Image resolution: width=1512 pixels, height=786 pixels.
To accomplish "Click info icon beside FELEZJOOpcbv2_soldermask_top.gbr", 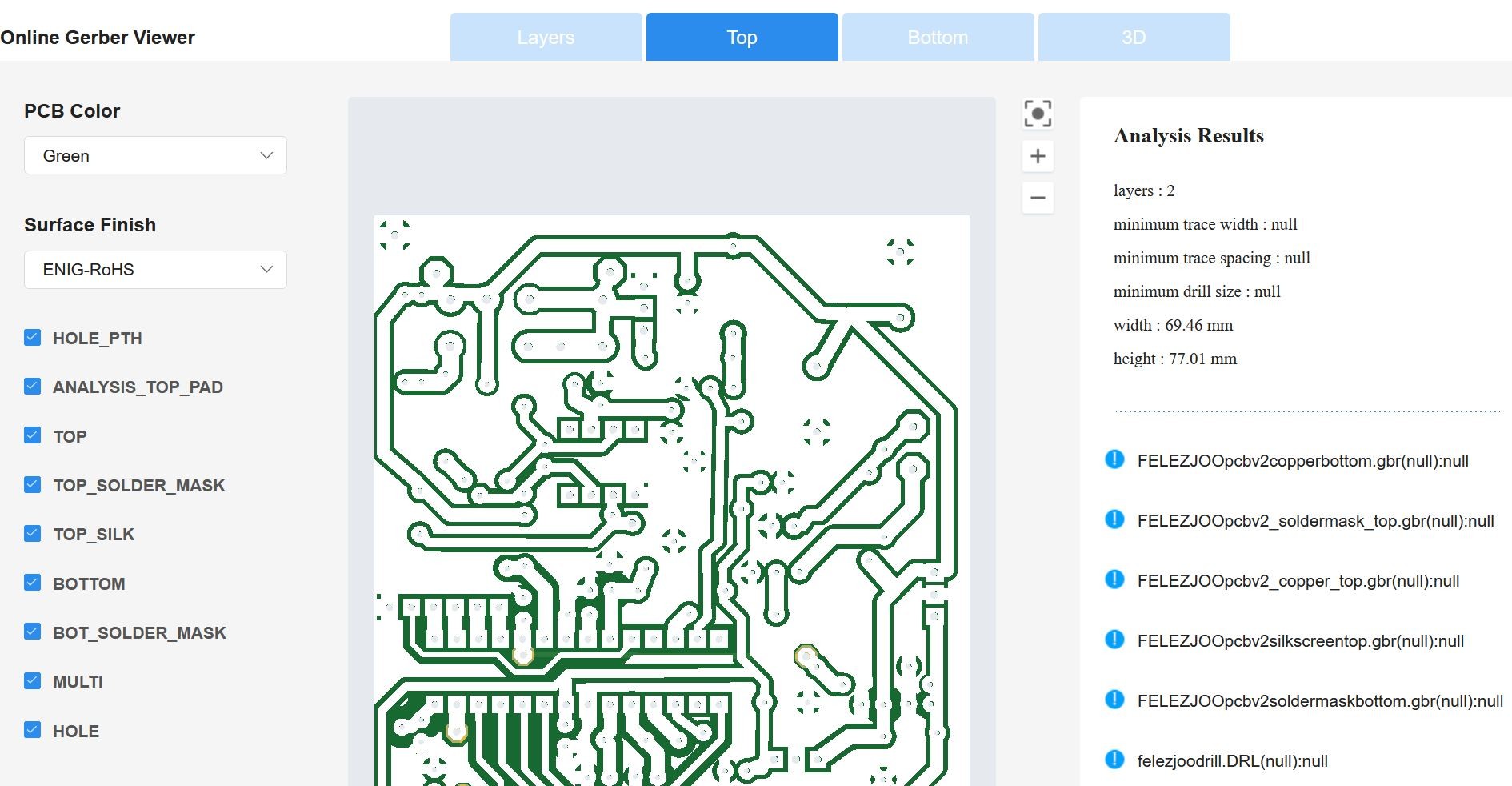I will [x=1114, y=519].
